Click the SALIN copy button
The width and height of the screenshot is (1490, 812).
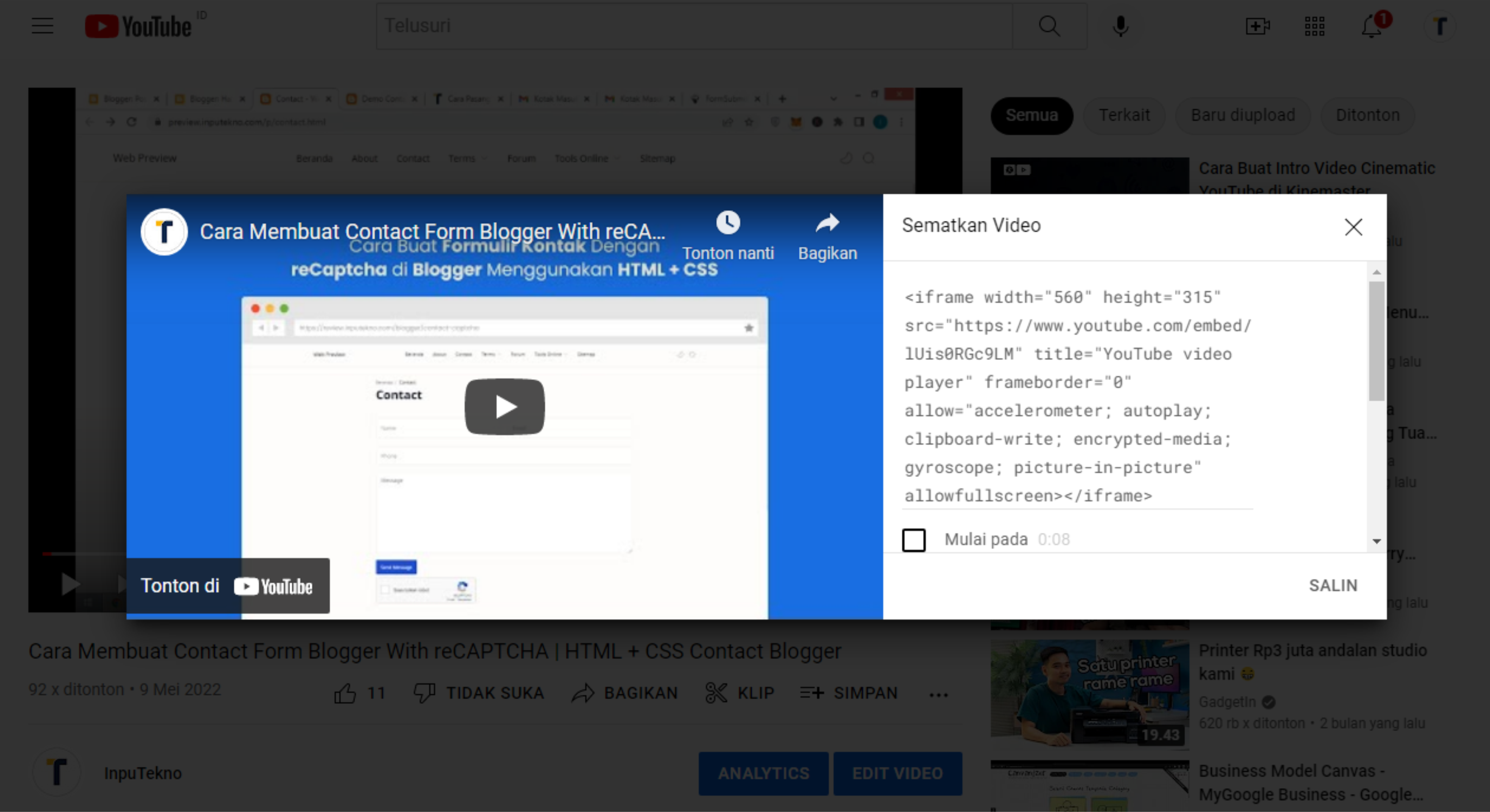pyautogui.click(x=1333, y=585)
